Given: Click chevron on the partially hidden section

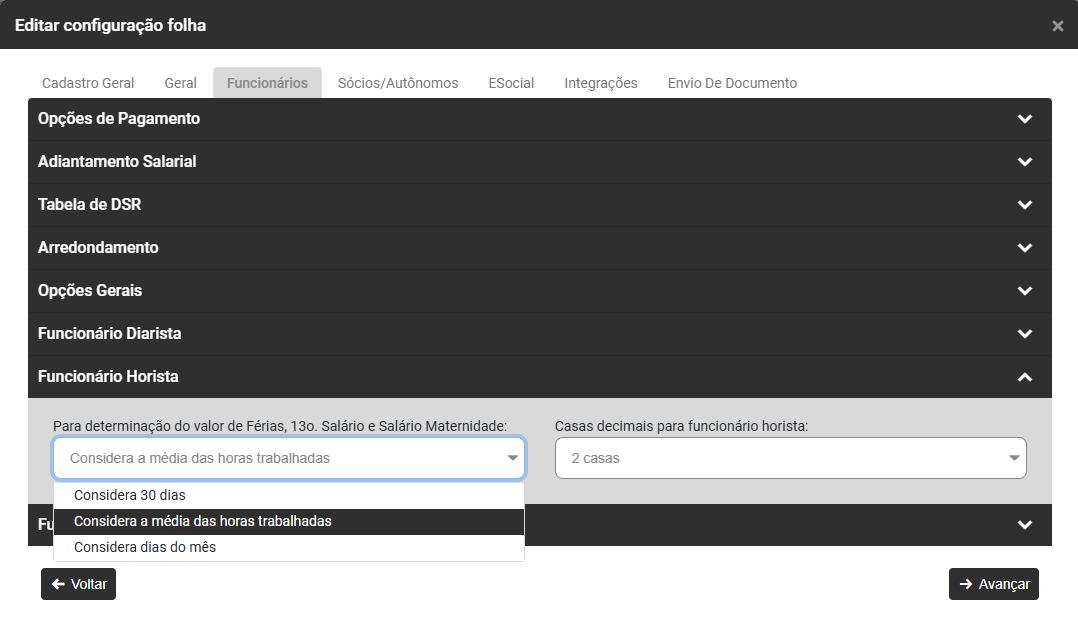Looking at the screenshot, I should pos(1024,525).
